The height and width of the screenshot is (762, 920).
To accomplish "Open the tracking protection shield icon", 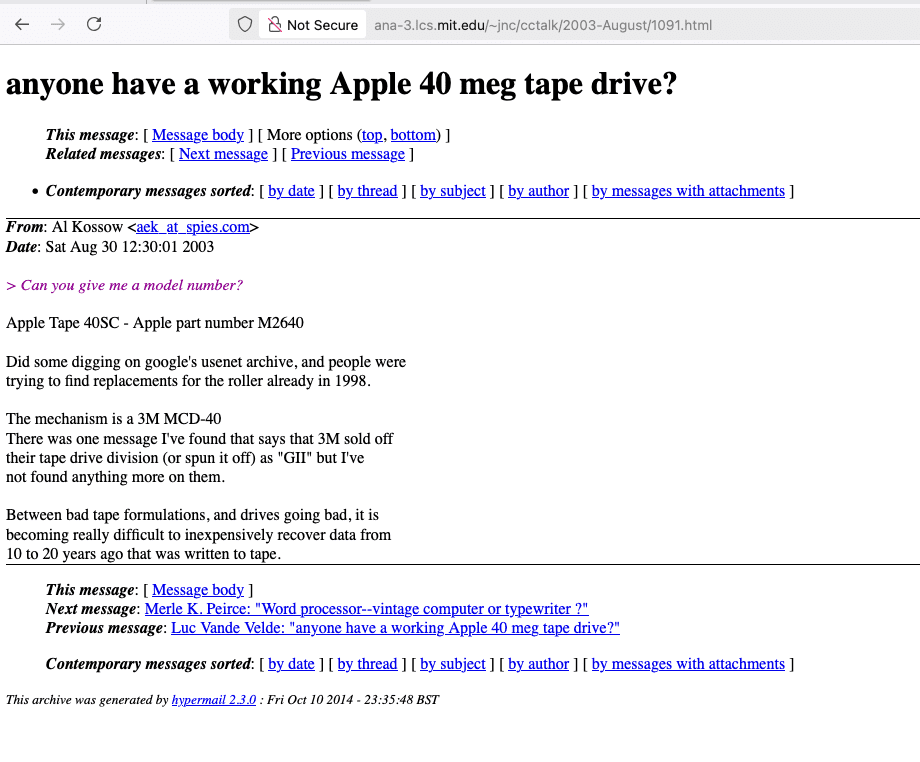I will pyautogui.click(x=245, y=25).
